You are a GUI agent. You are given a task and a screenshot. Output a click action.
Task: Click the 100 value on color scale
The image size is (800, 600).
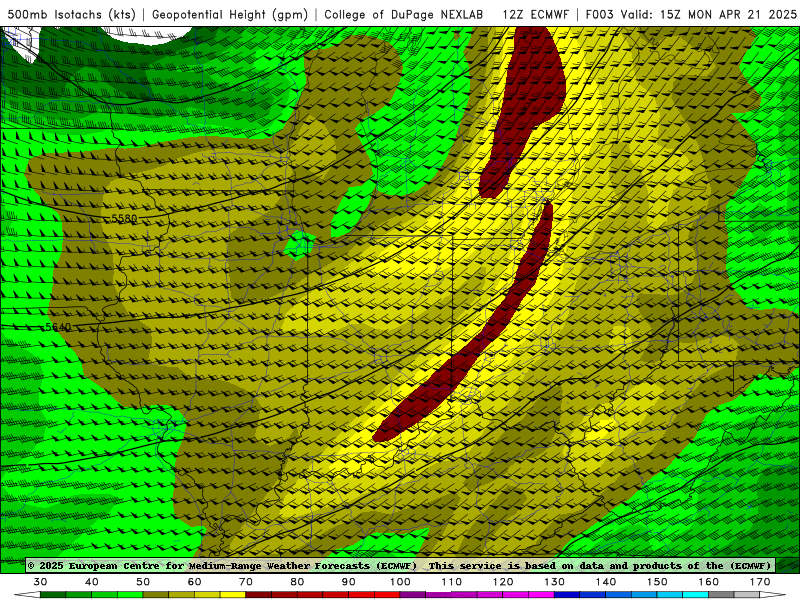click(x=401, y=582)
